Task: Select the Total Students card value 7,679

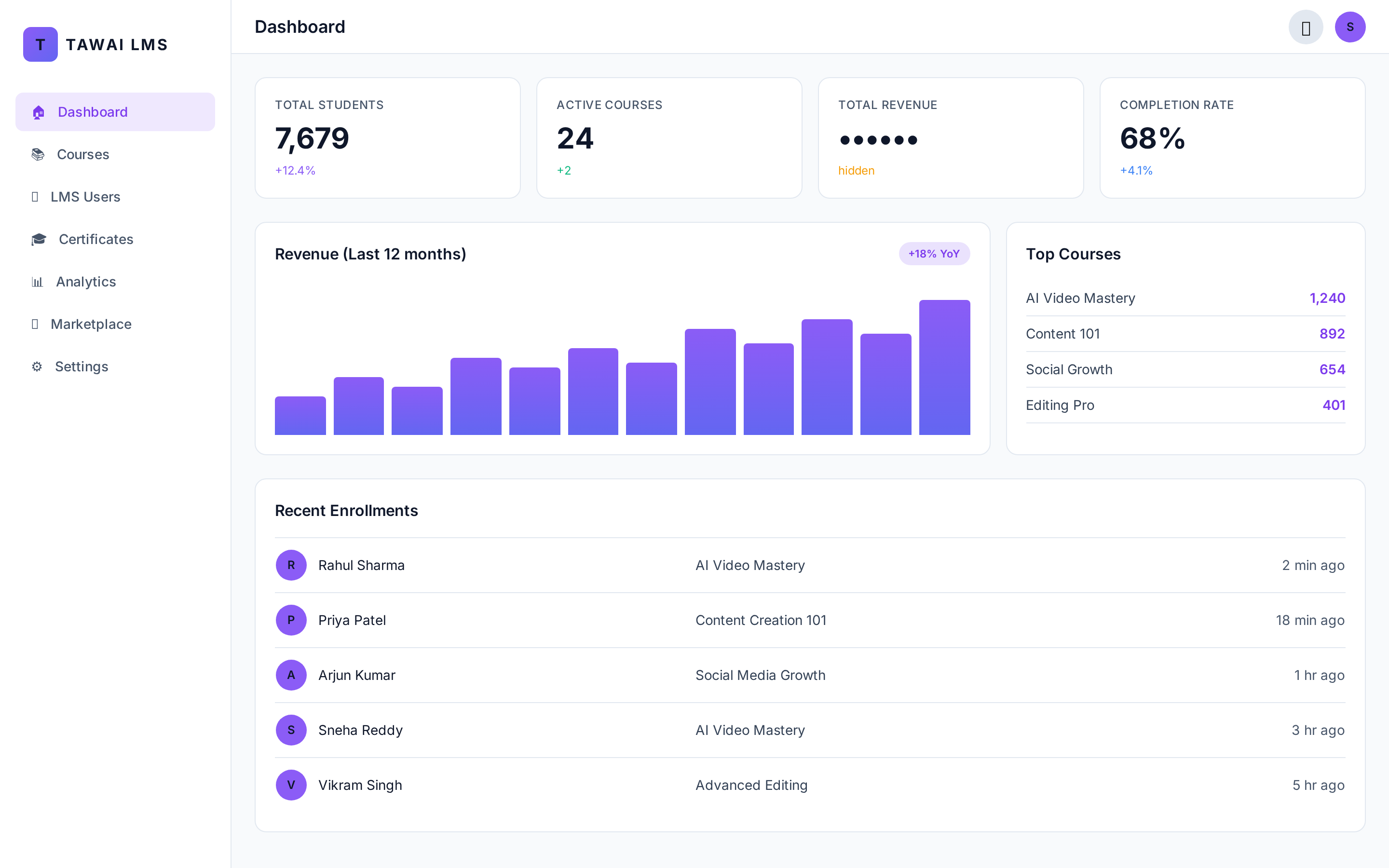Action: point(312,139)
